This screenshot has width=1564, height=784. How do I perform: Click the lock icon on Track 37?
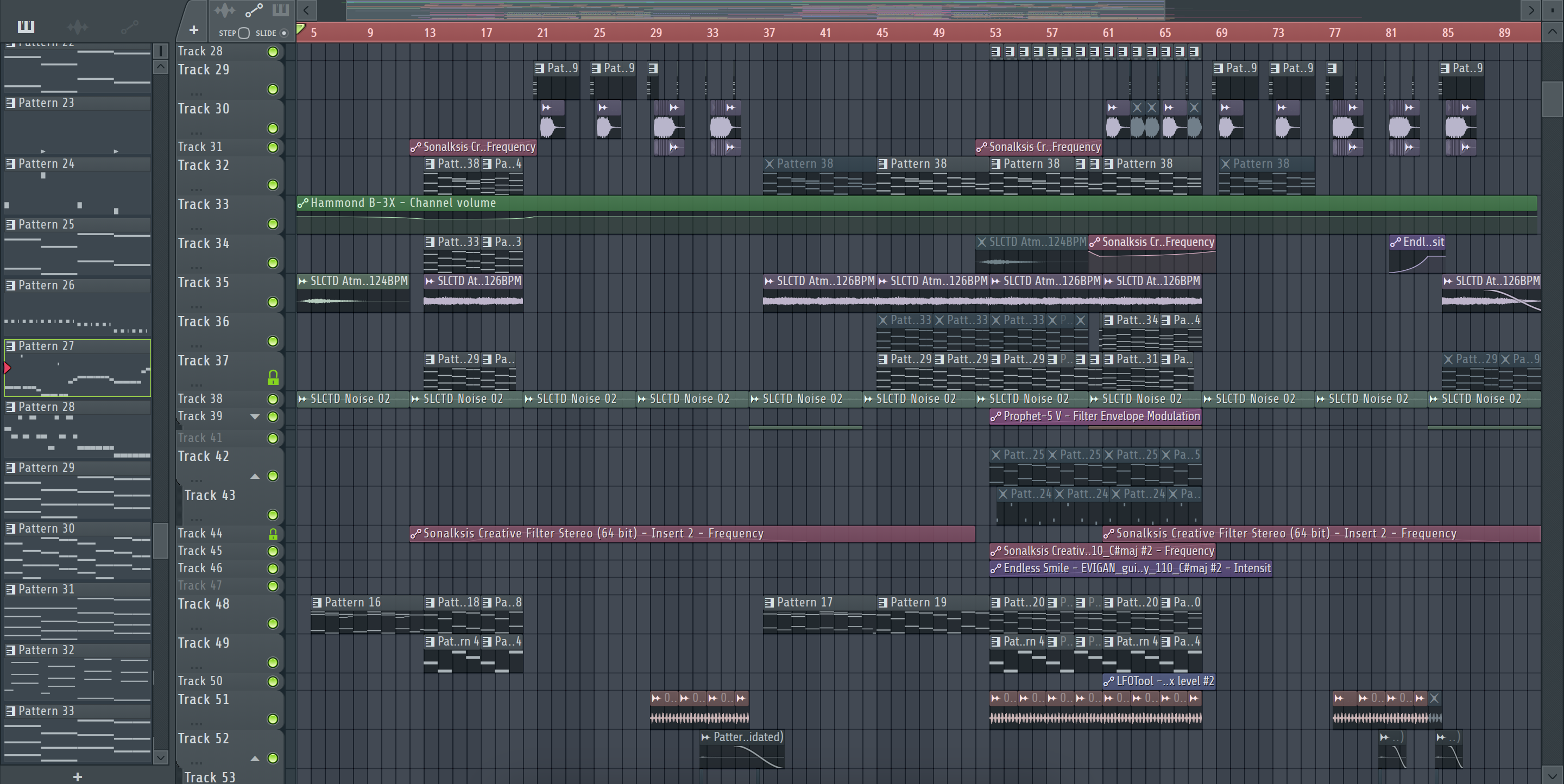click(273, 378)
